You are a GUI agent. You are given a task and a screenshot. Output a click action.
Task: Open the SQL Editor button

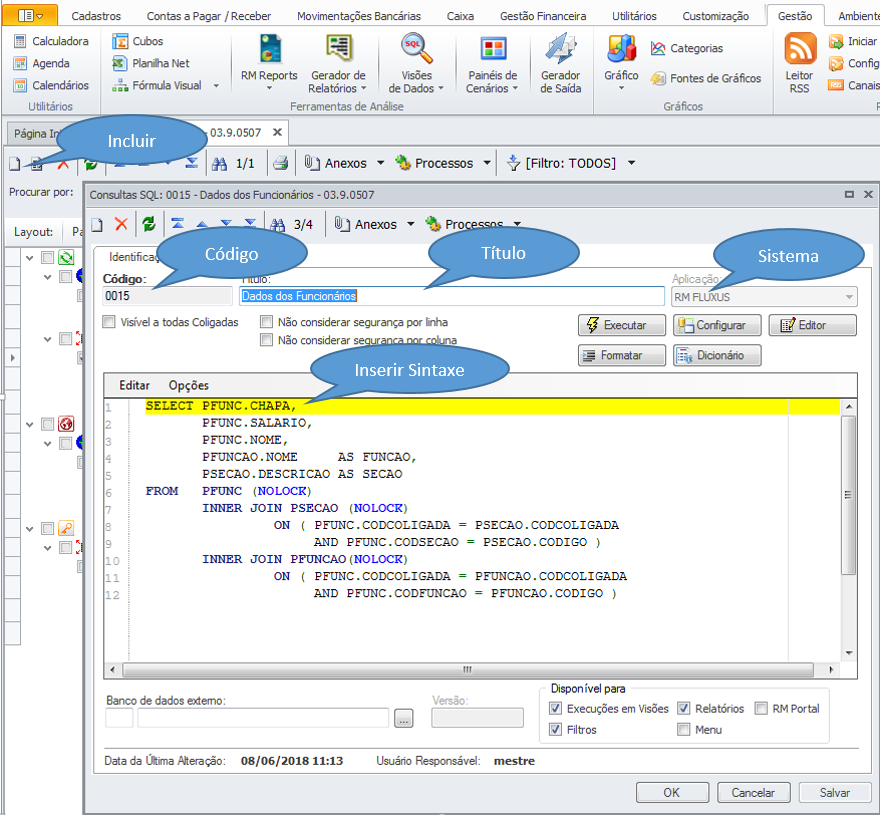click(813, 325)
